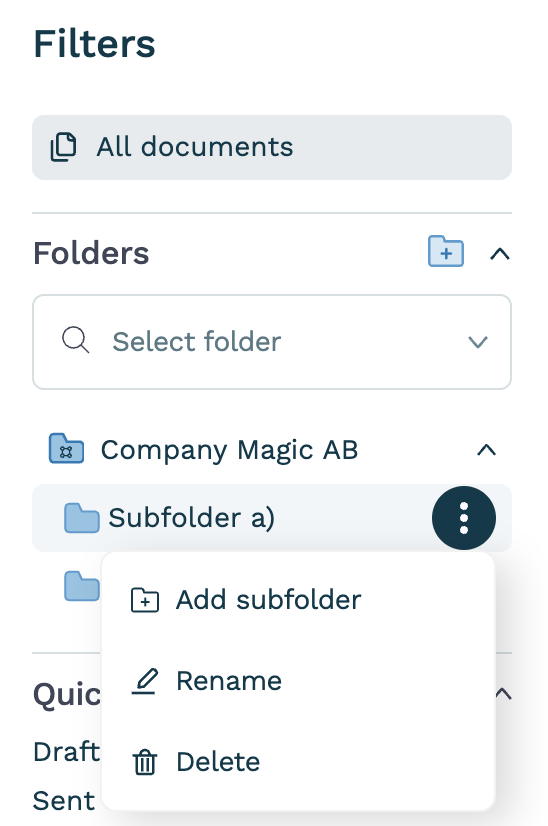548x826 pixels.
Task: Select the All documents filter
Action: pyautogui.click(x=272, y=148)
